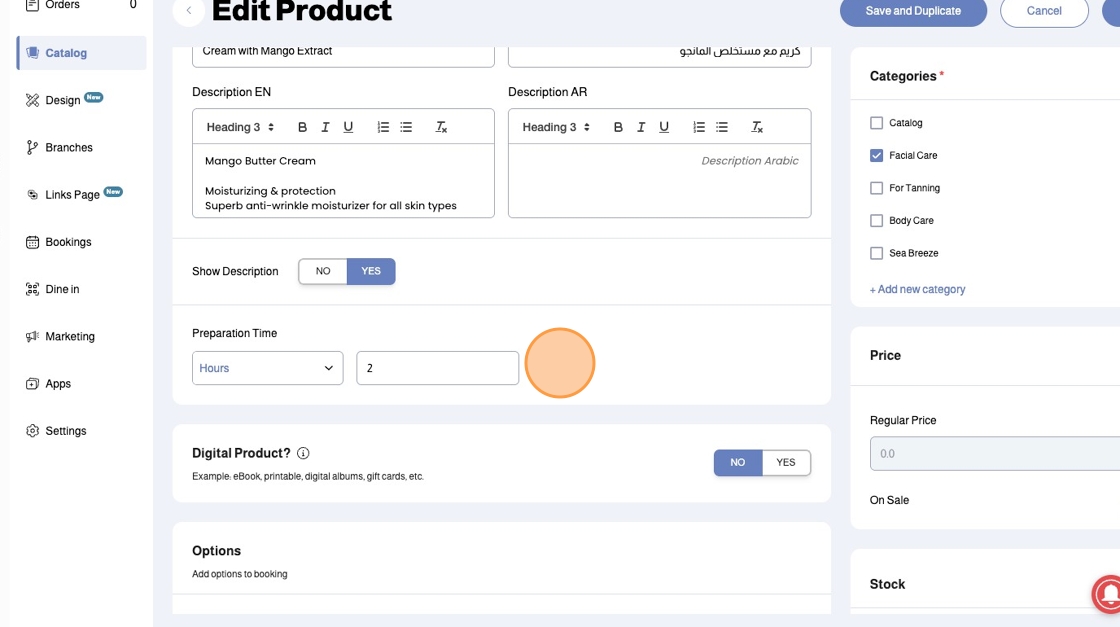This screenshot has height=627, width=1120.
Task: Open Marketing in the sidebar
Action: click(x=70, y=337)
